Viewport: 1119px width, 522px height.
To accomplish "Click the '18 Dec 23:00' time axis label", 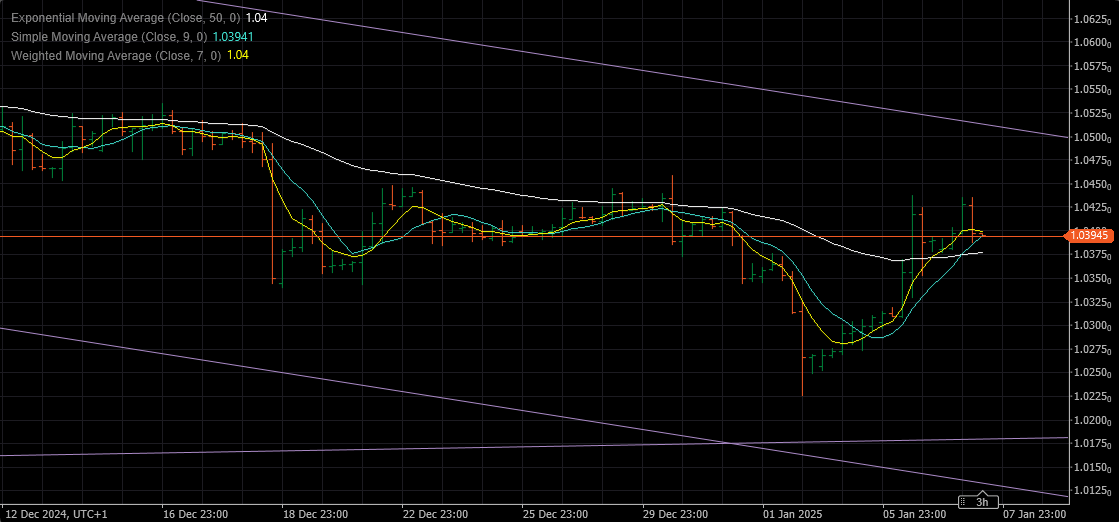I will pyautogui.click(x=316, y=514).
